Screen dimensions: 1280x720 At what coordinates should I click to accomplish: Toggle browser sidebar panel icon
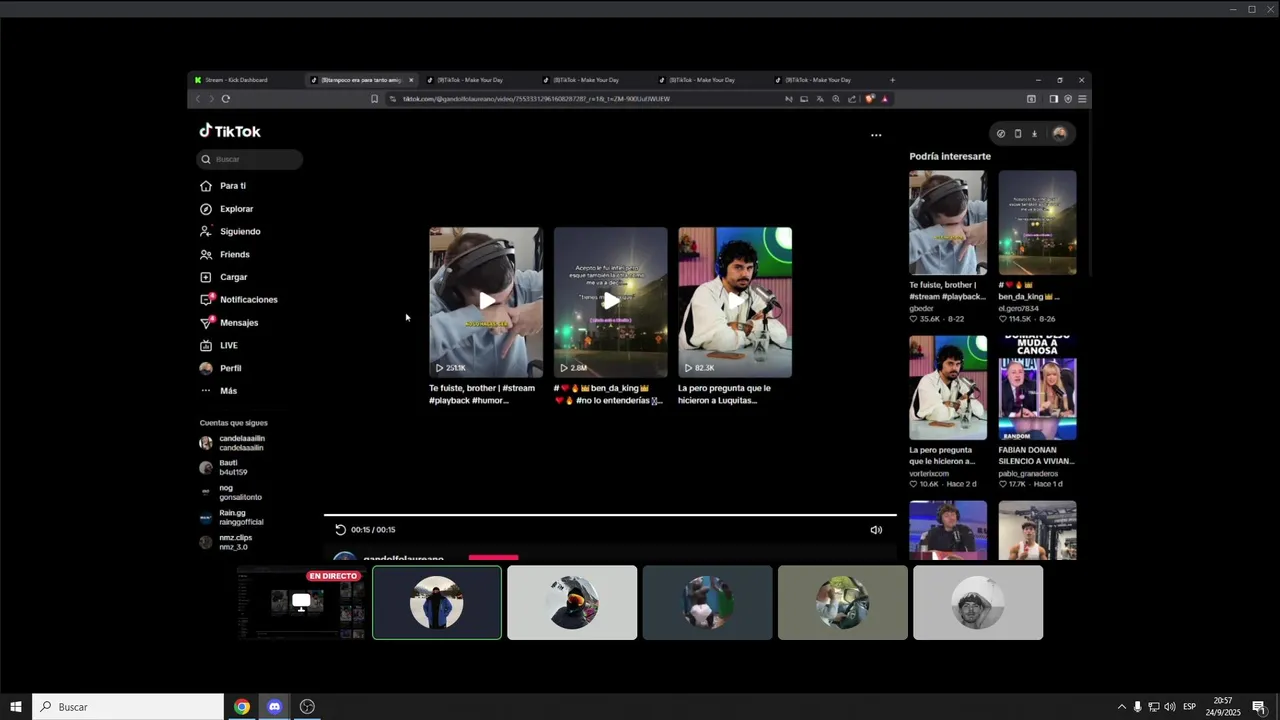coord(1053,99)
